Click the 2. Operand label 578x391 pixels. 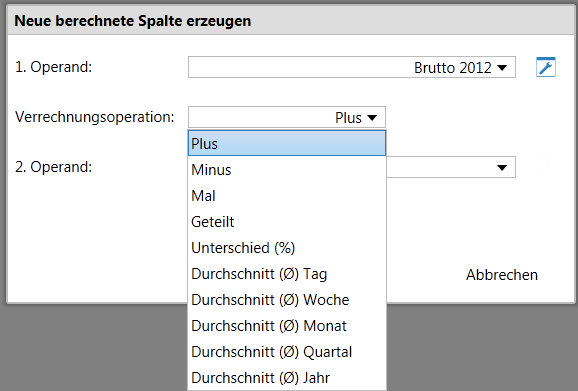tap(53, 167)
